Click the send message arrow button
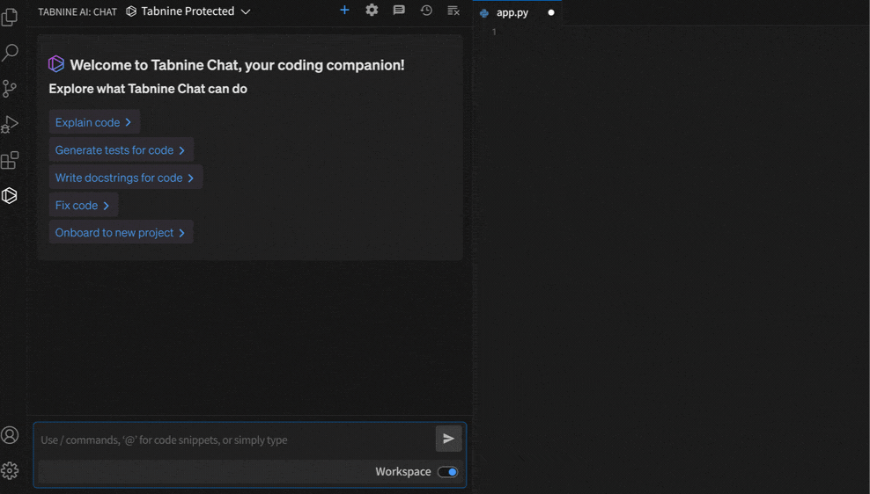The width and height of the screenshot is (870, 494). click(x=448, y=439)
